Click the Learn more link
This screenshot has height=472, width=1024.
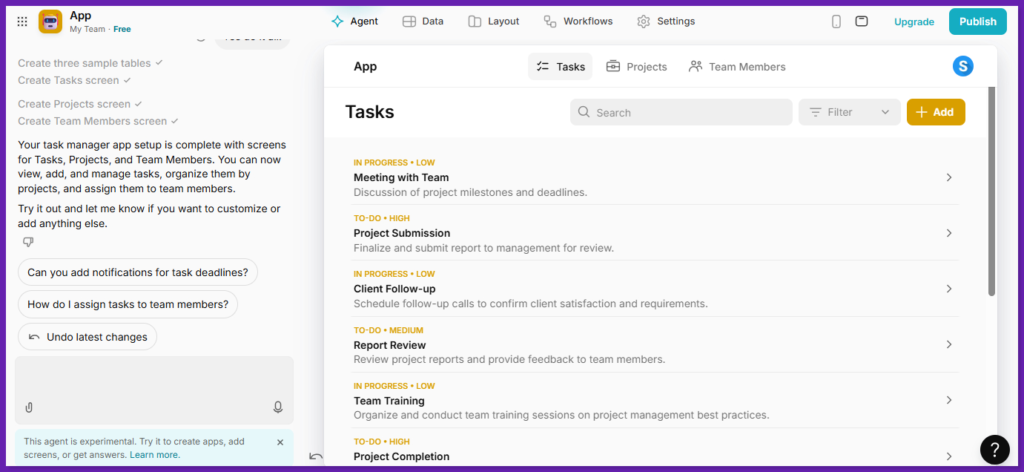154,455
